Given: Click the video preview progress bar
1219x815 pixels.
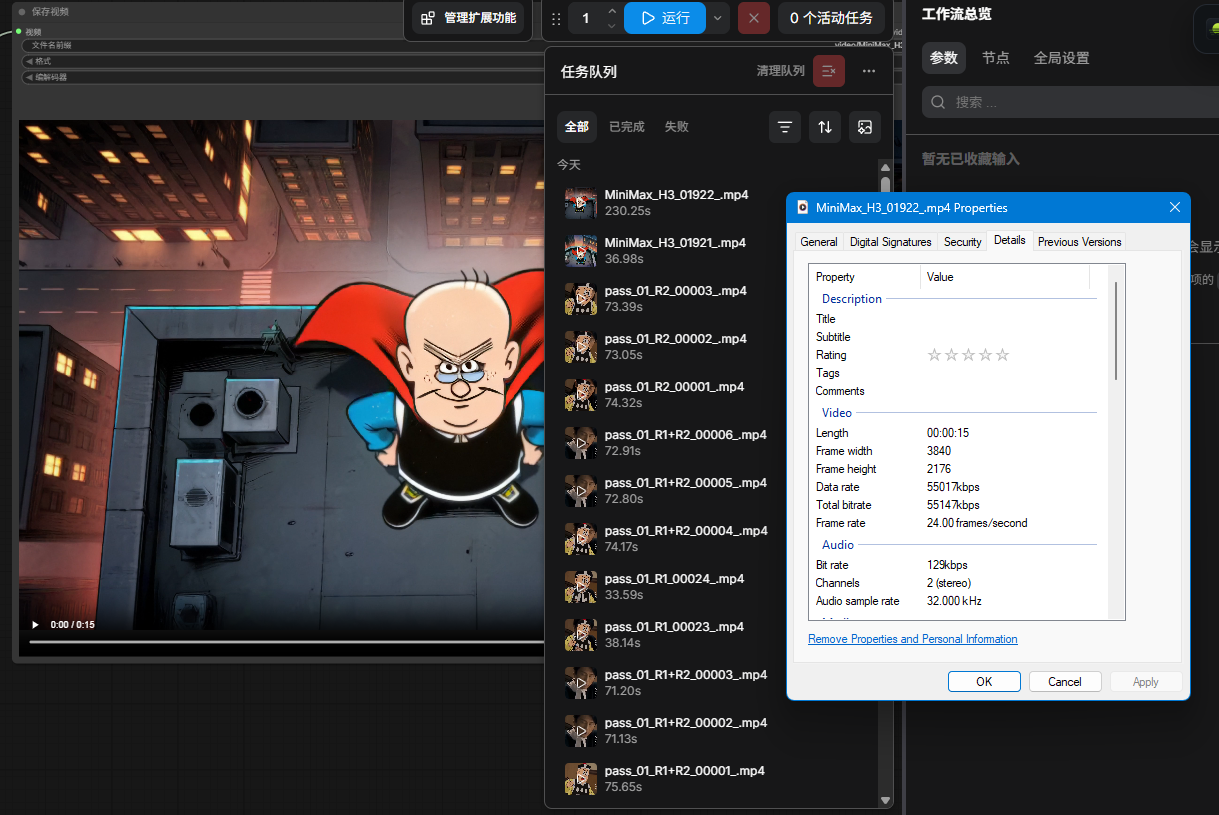Looking at the screenshot, I should [285, 642].
